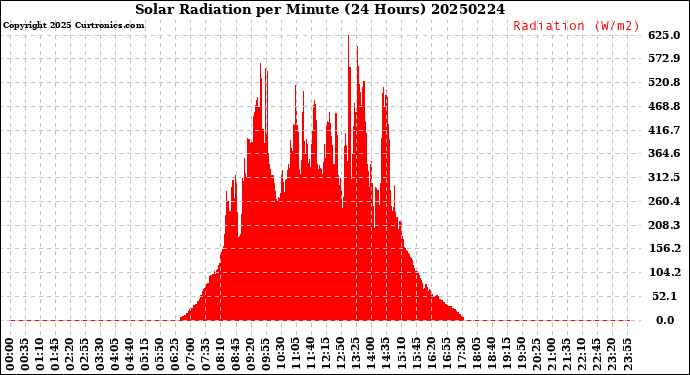
Task: Select the 312.5 y-axis value
Action: (664, 177)
